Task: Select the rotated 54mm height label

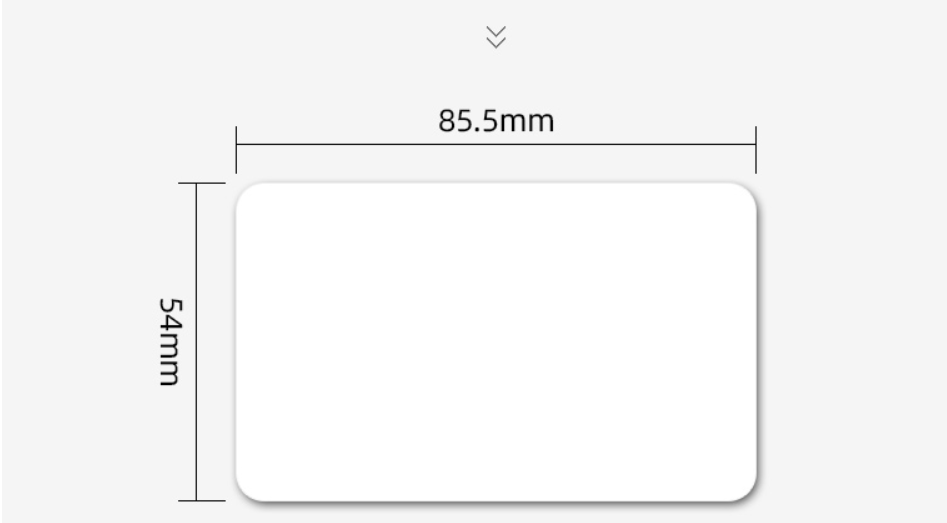Action: click(x=170, y=341)
